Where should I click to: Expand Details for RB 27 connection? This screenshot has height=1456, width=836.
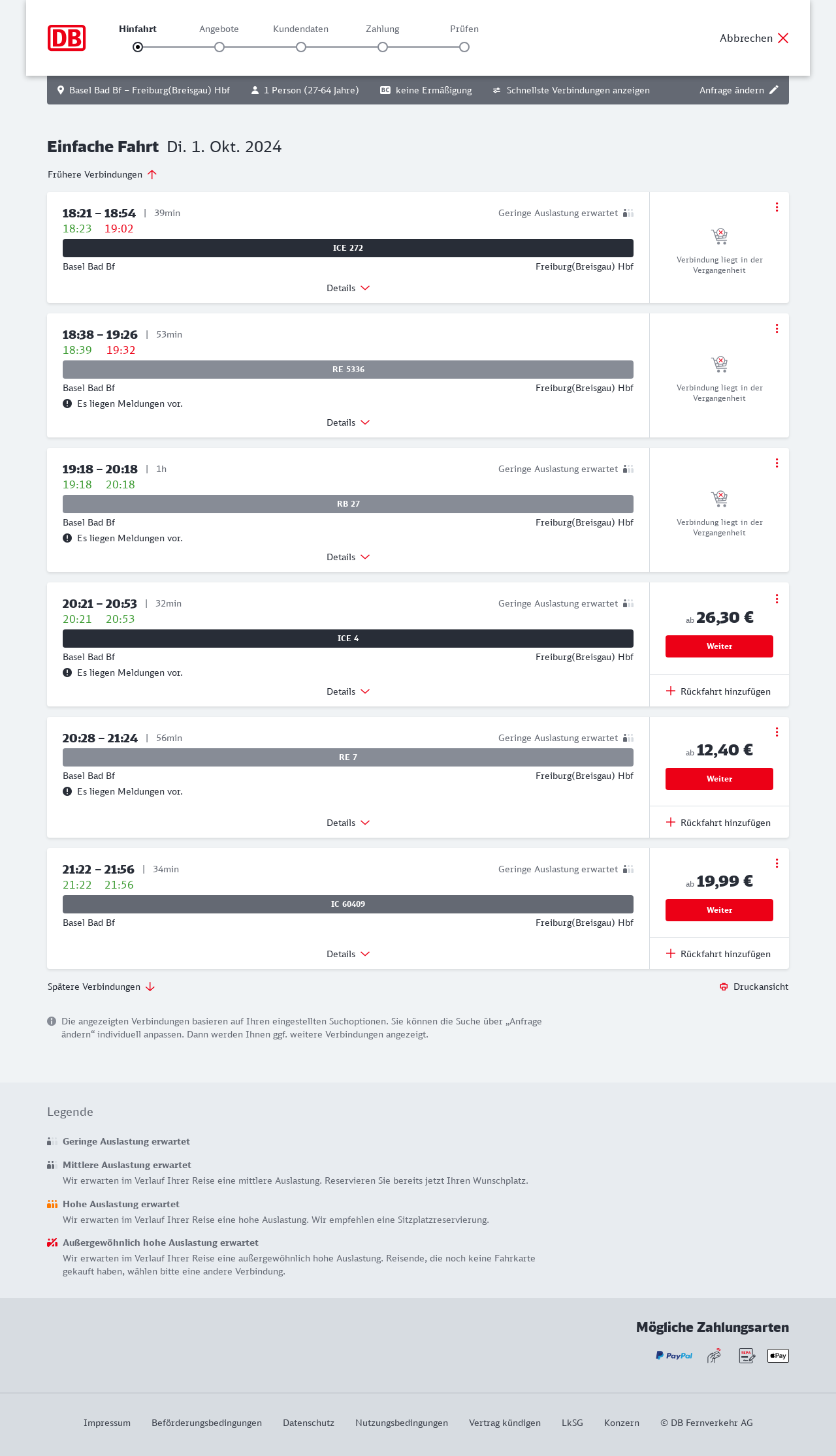coord(348,557)
